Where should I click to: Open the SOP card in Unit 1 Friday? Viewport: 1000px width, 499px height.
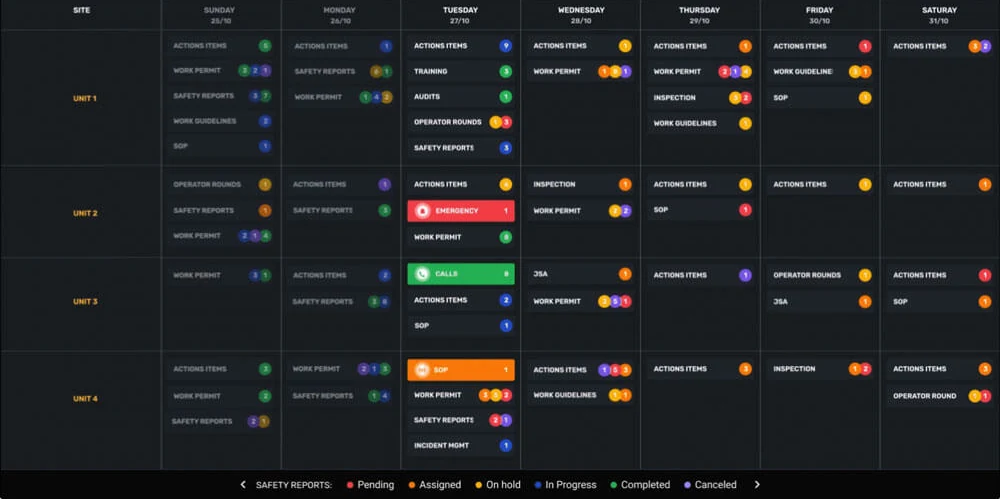tap(821, 98)
